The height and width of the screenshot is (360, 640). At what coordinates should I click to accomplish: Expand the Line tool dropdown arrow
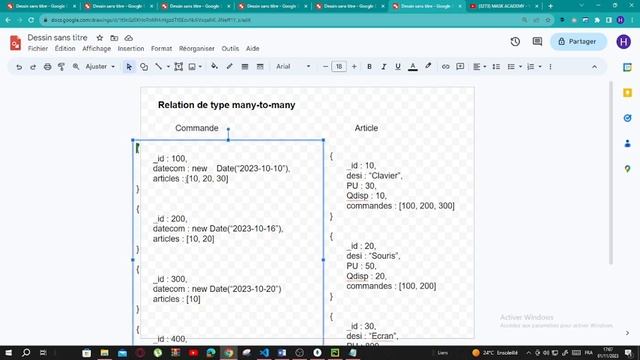click(168, 67)
